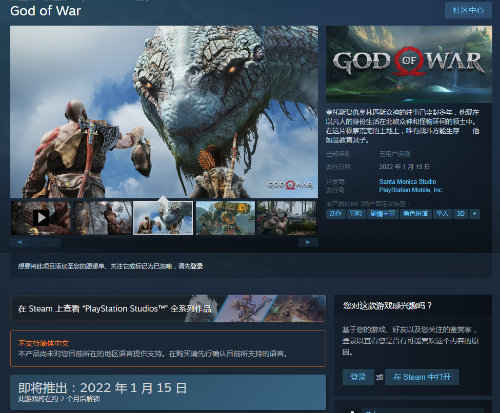The image size is (500, 413).
Task: Select the 动作 tag
Action: coord(335,214)
